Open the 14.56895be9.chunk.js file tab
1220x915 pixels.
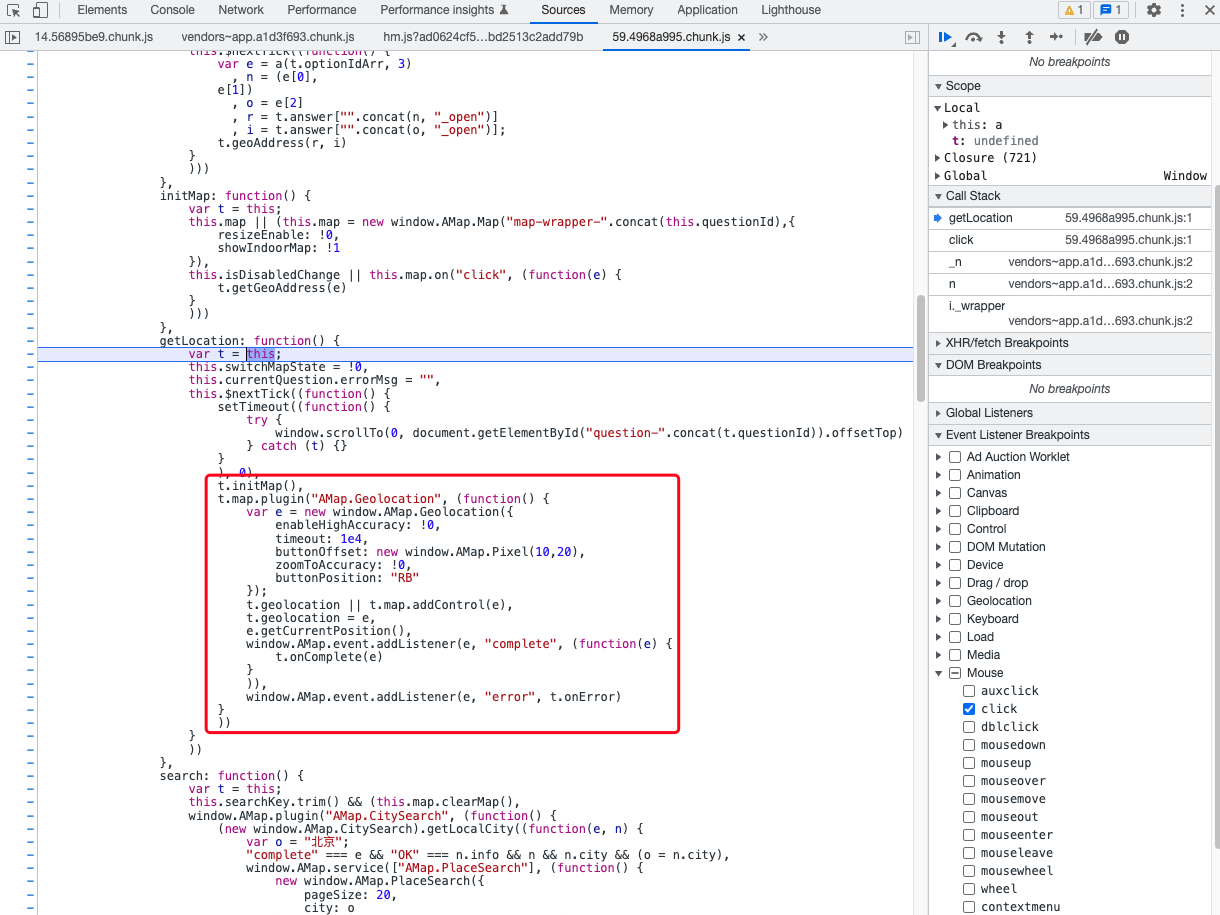(92, 37)
